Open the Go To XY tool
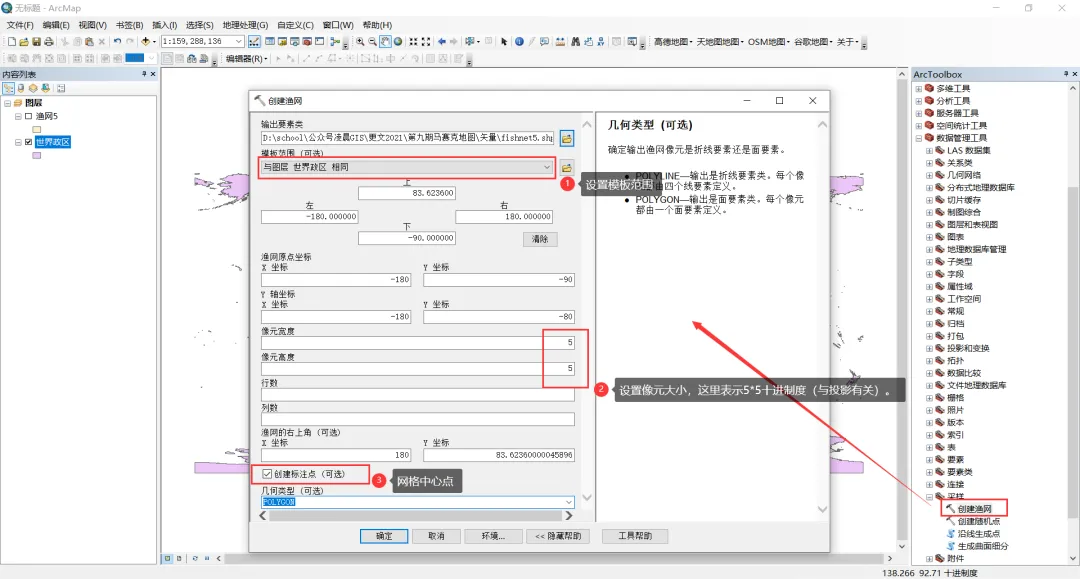This screenshot has height=579, width=1080. tap(601, 42)
